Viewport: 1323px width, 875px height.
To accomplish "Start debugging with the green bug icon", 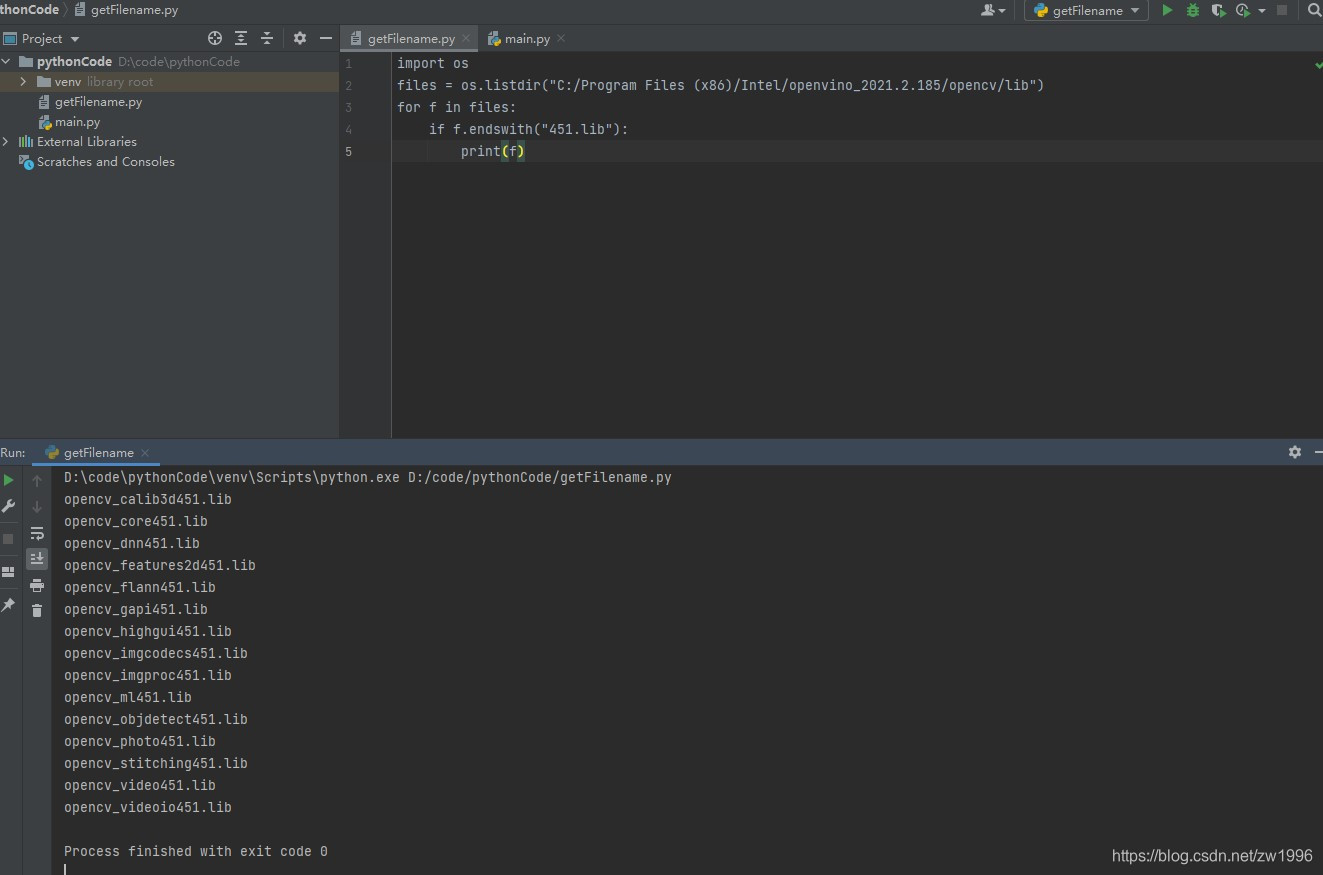I will 1193,10.
